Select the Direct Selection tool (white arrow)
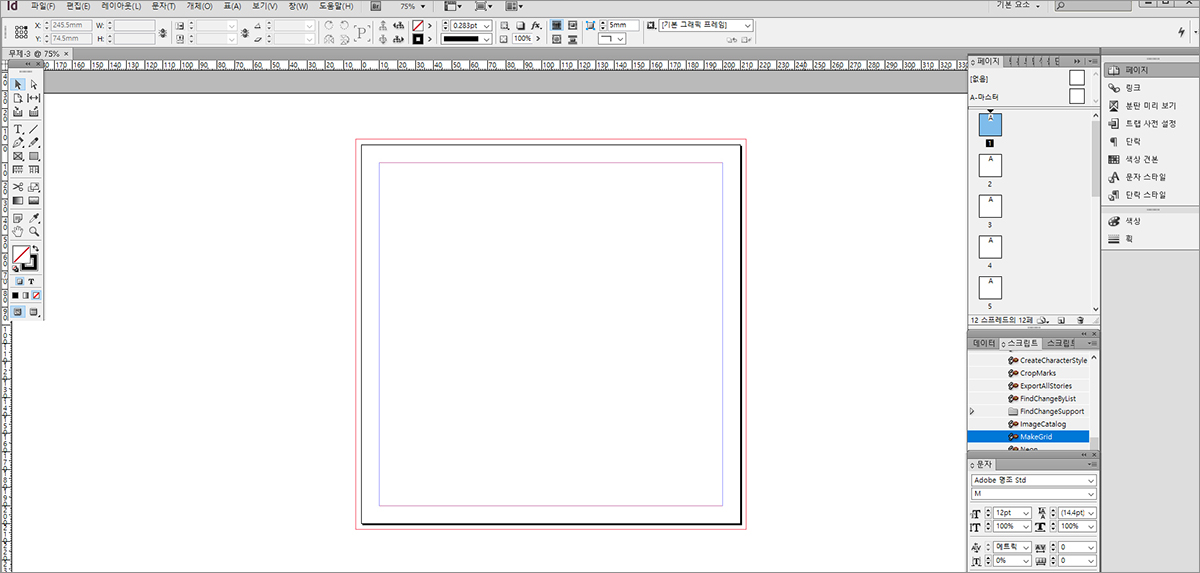The width and height of the screenshot is (1200, 573). 34,85
